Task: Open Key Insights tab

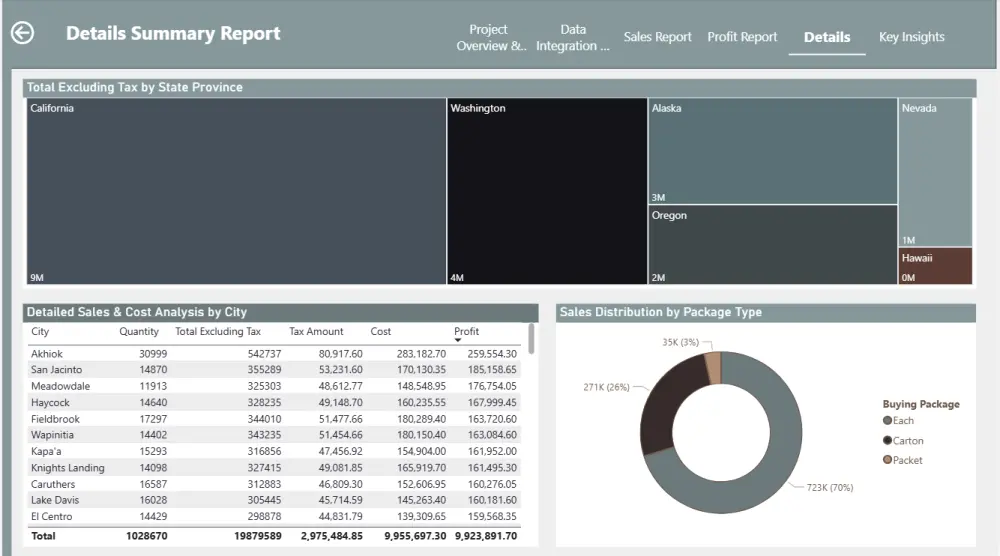Action: click(911, 37)
